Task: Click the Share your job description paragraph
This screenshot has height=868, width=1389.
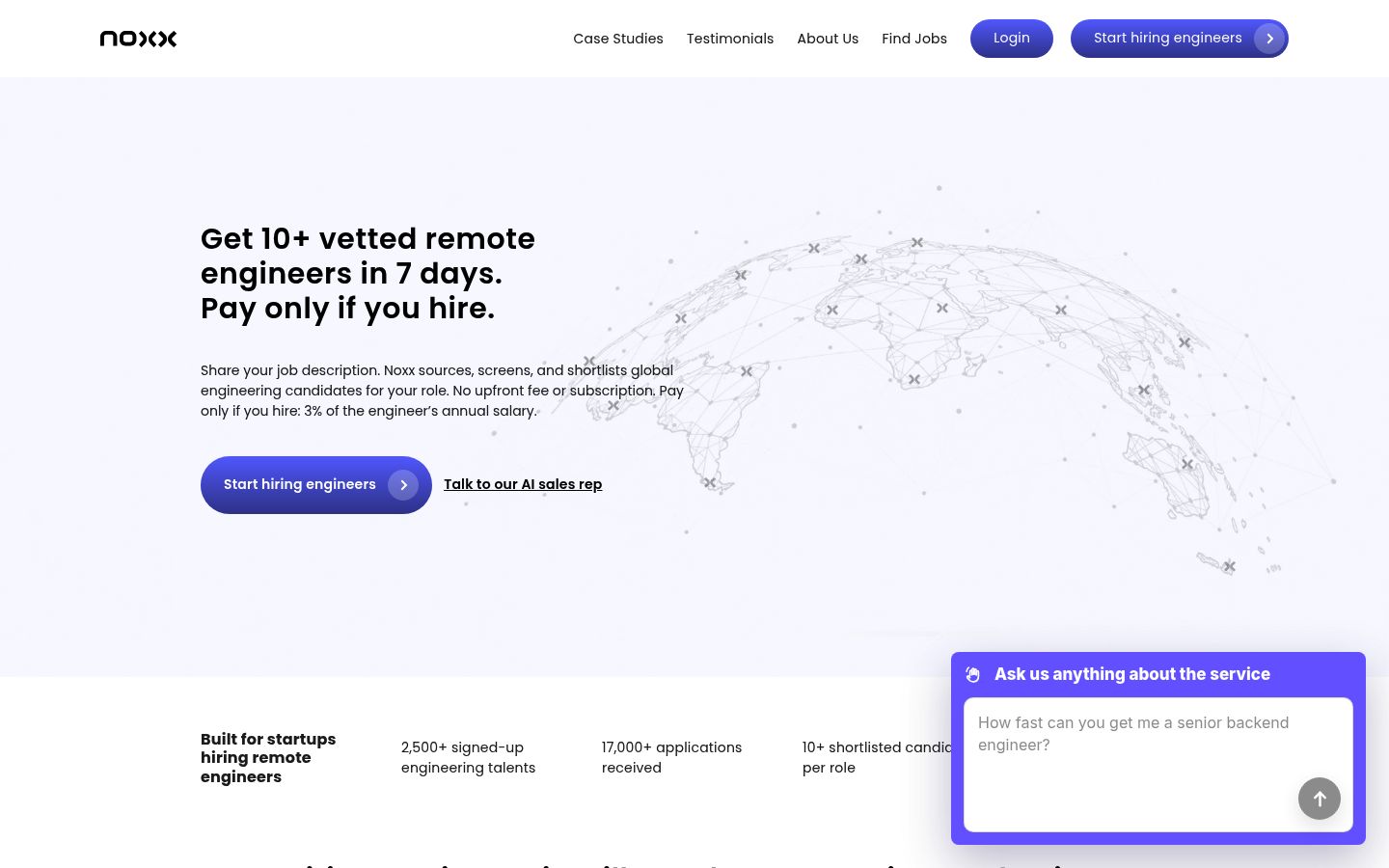Action: 442,391
